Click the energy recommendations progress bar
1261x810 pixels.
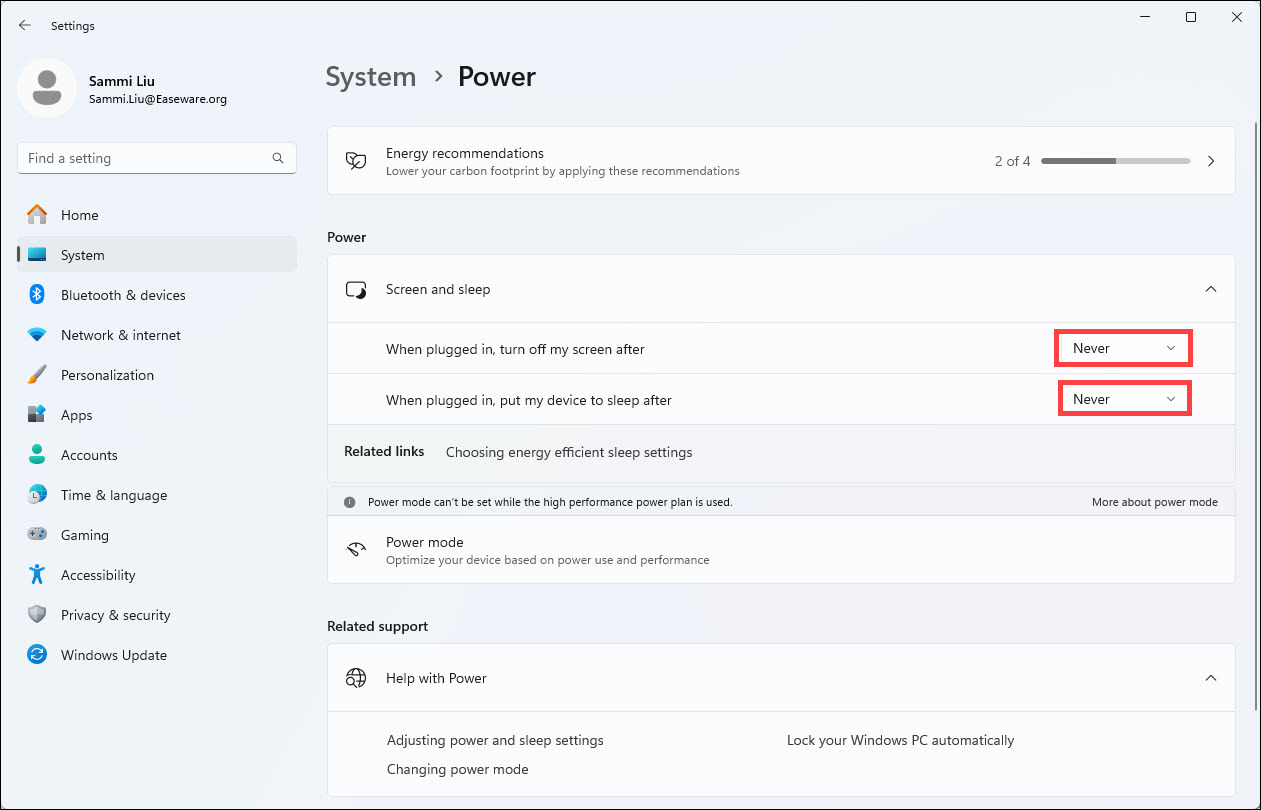(1115, 161)
